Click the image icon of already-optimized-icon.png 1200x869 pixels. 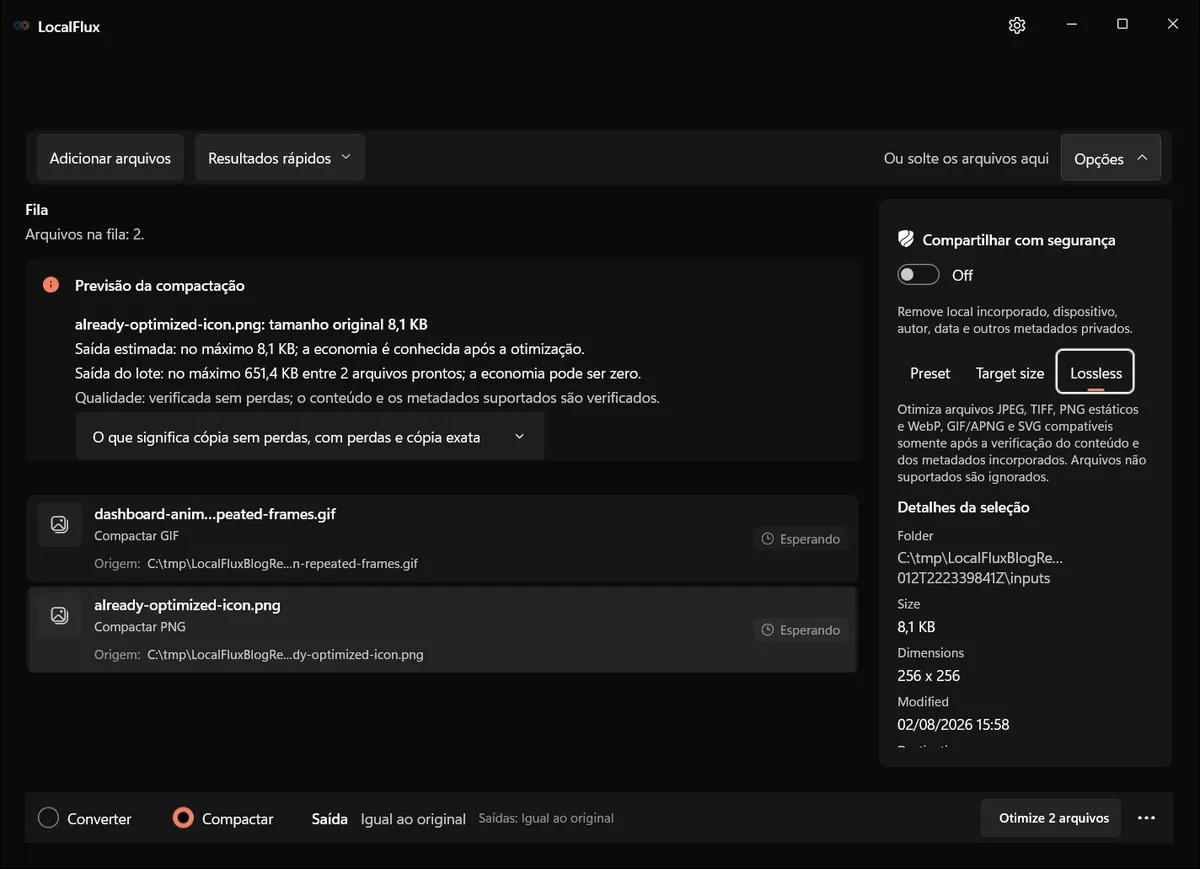(59, 615)
